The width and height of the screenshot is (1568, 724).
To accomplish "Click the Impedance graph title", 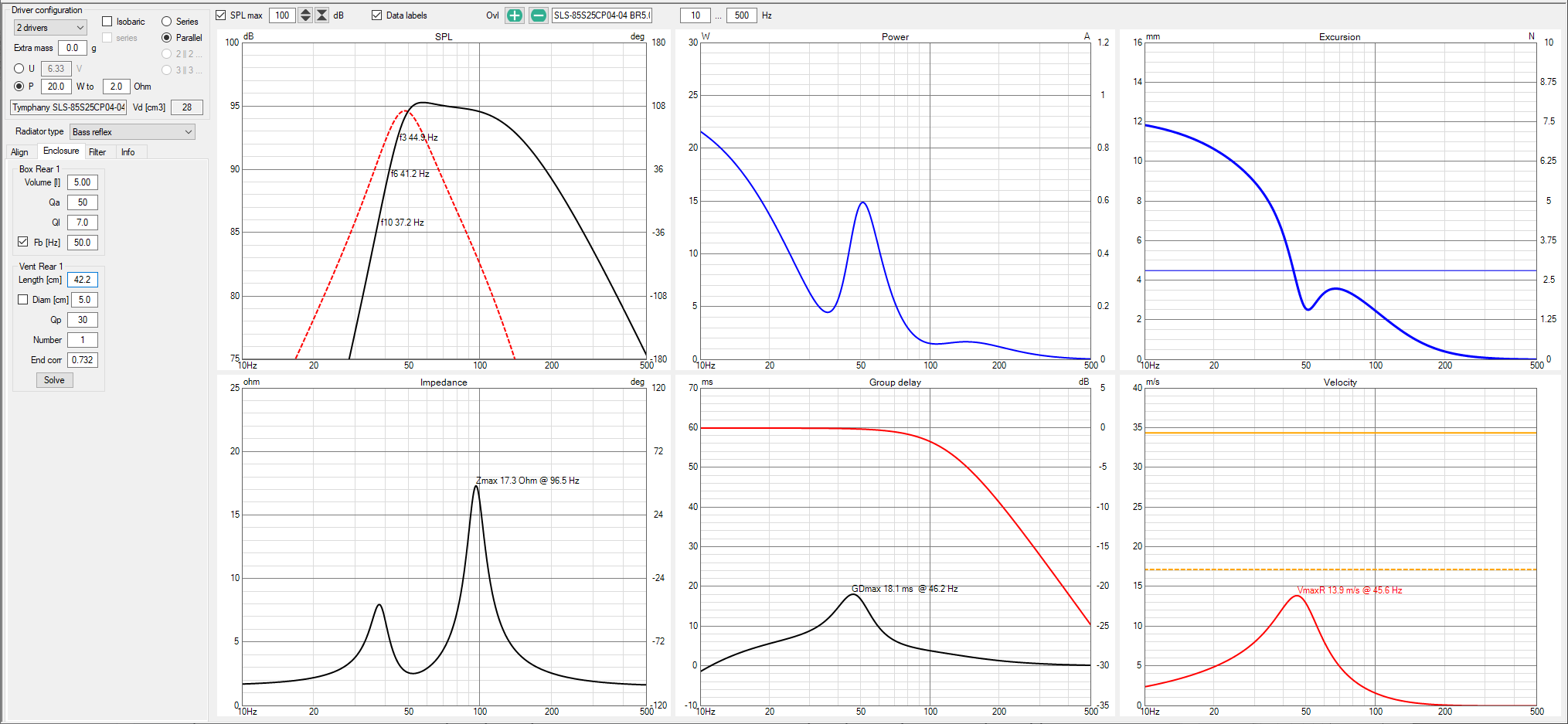I will point(444,382).
